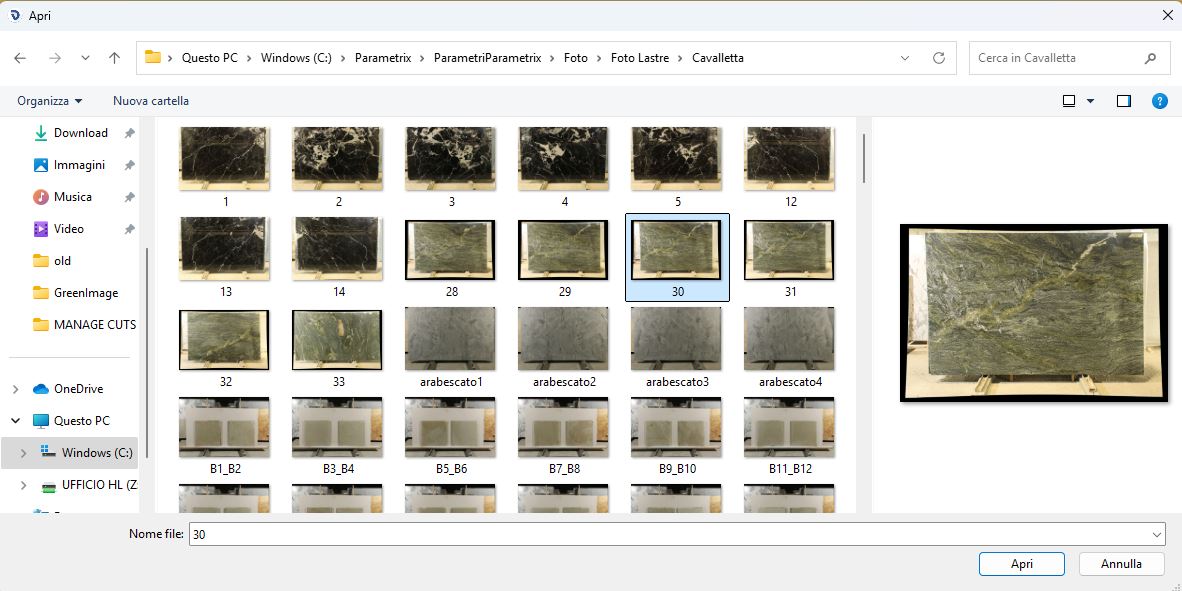
Task: Click the up-one-level arrow
Action: point(115,58)
